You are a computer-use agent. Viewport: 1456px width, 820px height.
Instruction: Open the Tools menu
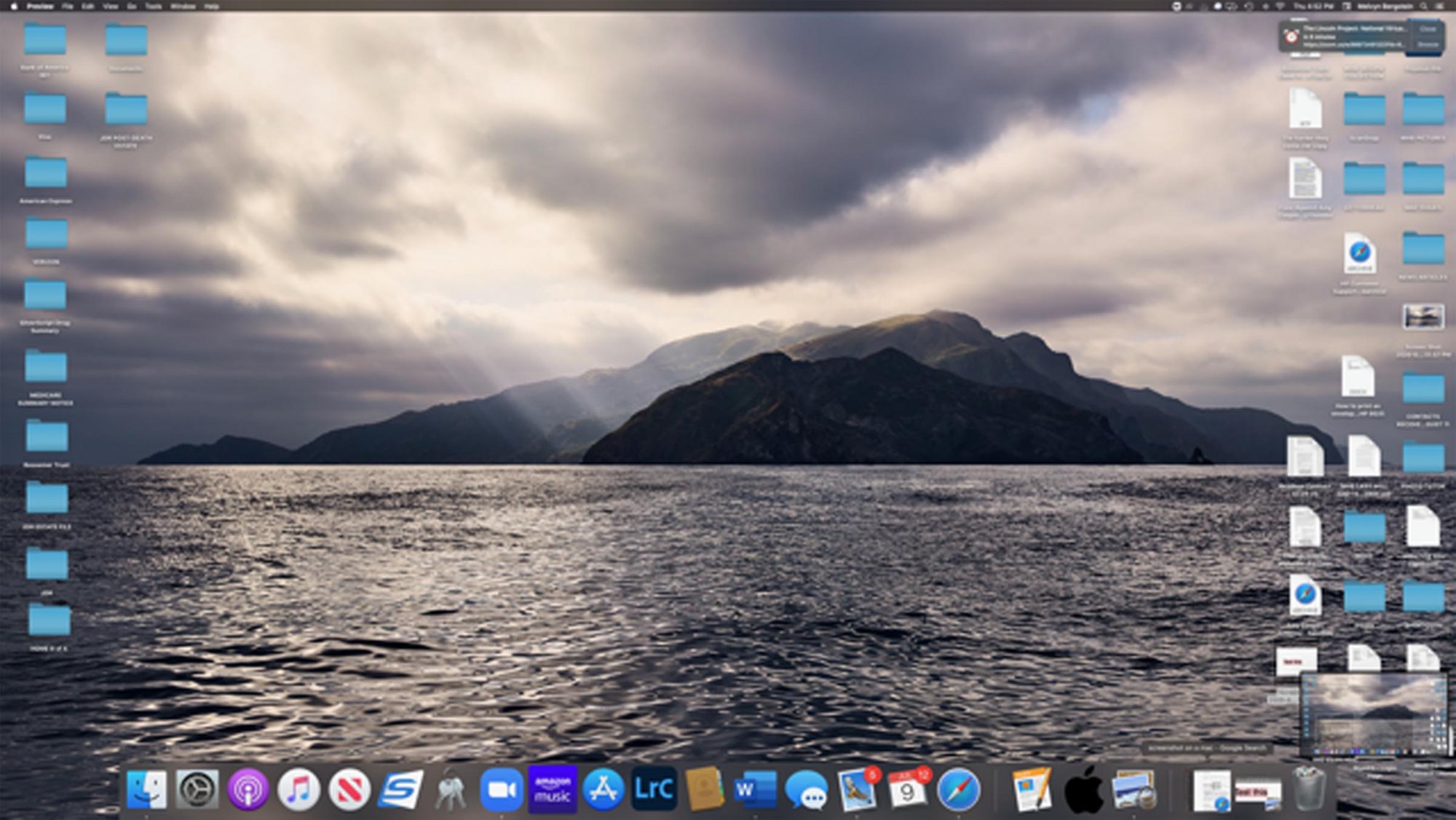click(154, 6)
